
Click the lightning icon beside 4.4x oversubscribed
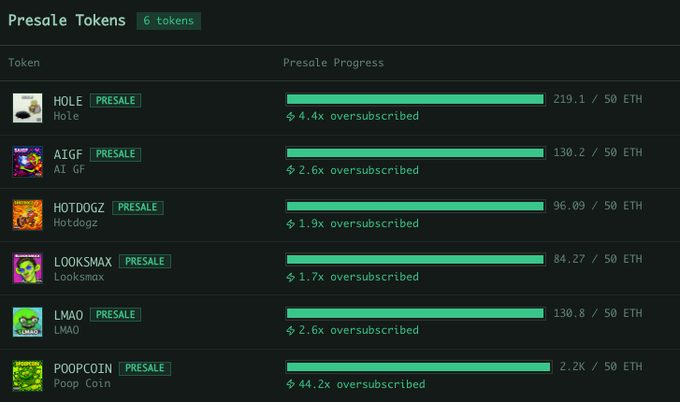[x=290, y=116]
